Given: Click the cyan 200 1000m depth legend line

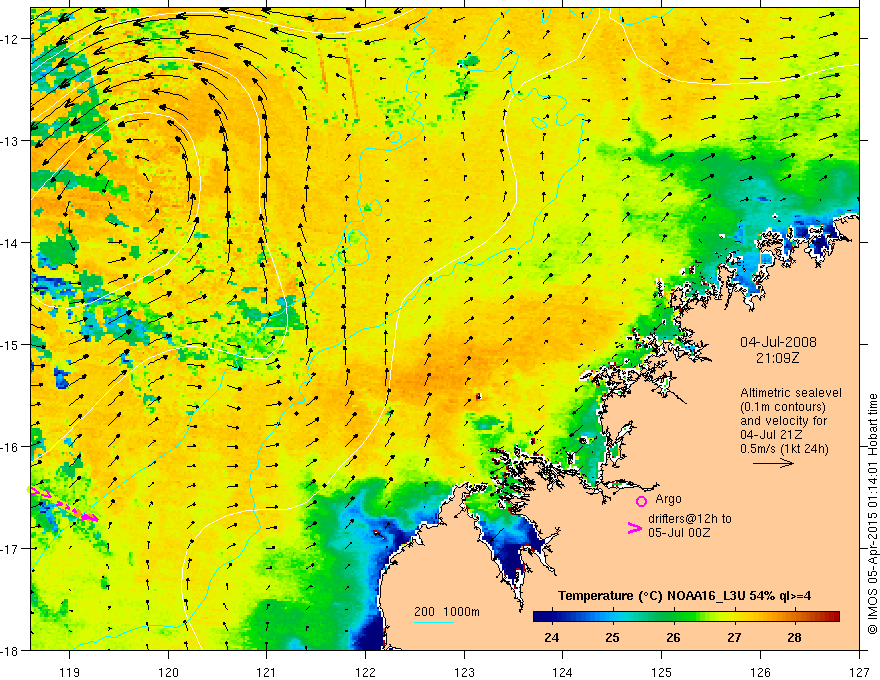Looking at the screenshot, I should pyautogui.click(x=434, y=622).
